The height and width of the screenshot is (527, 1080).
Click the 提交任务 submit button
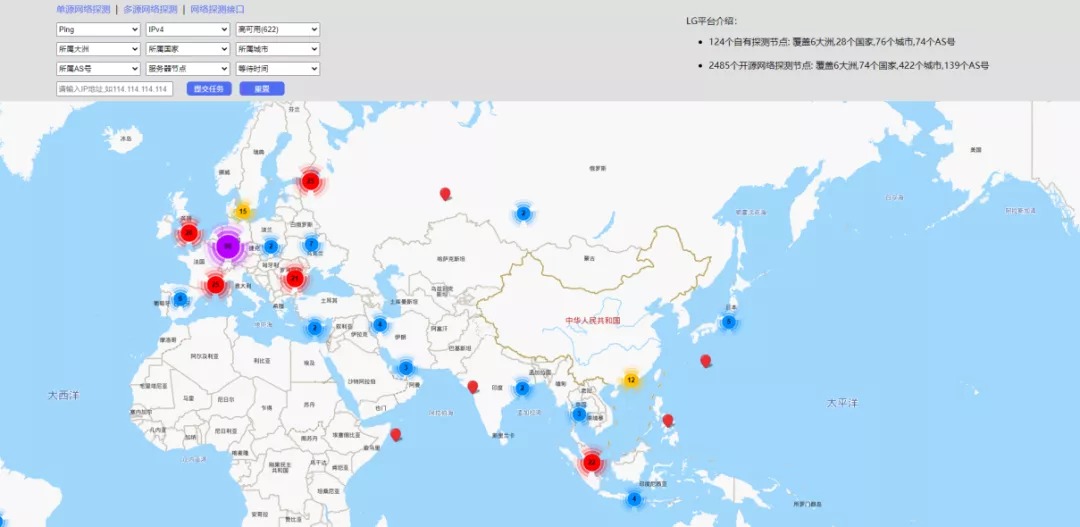[209, 89]
